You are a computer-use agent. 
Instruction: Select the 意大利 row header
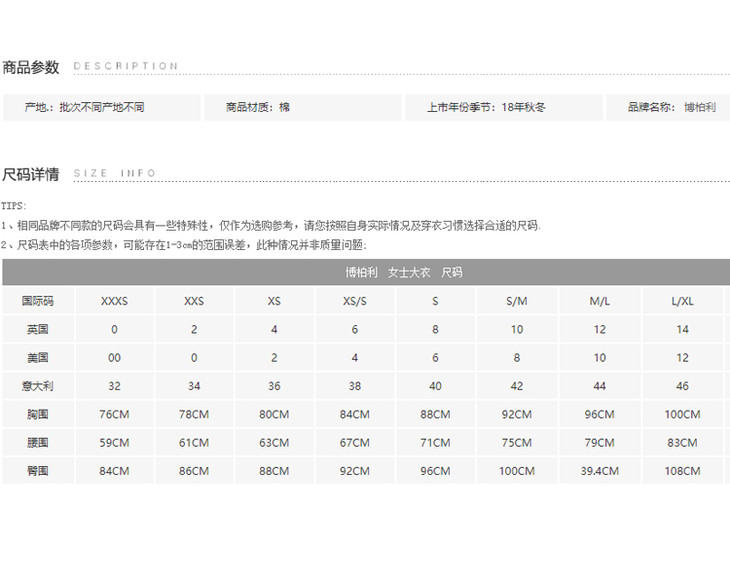pyautogui.click(x=38, y=385)
